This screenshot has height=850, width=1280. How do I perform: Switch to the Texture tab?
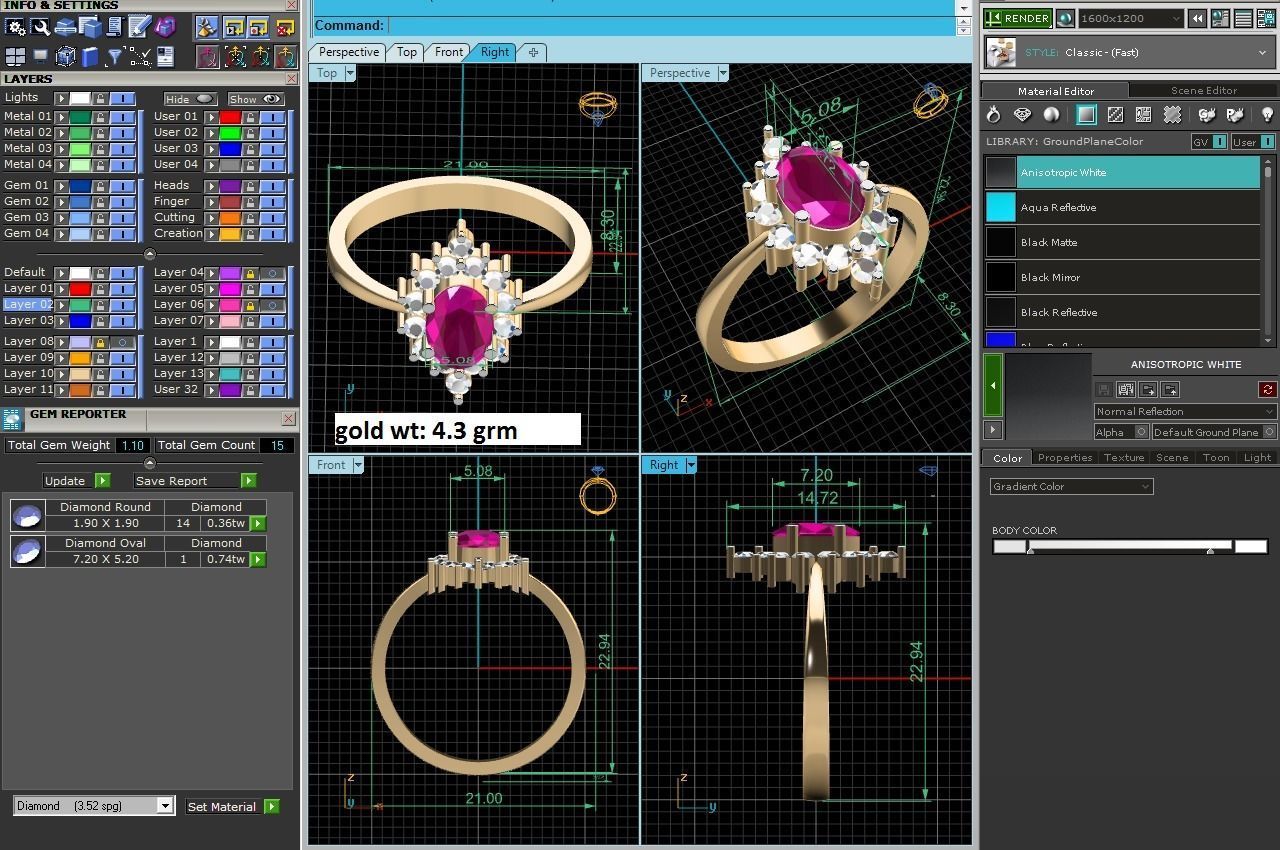[x=1123, y=457]
